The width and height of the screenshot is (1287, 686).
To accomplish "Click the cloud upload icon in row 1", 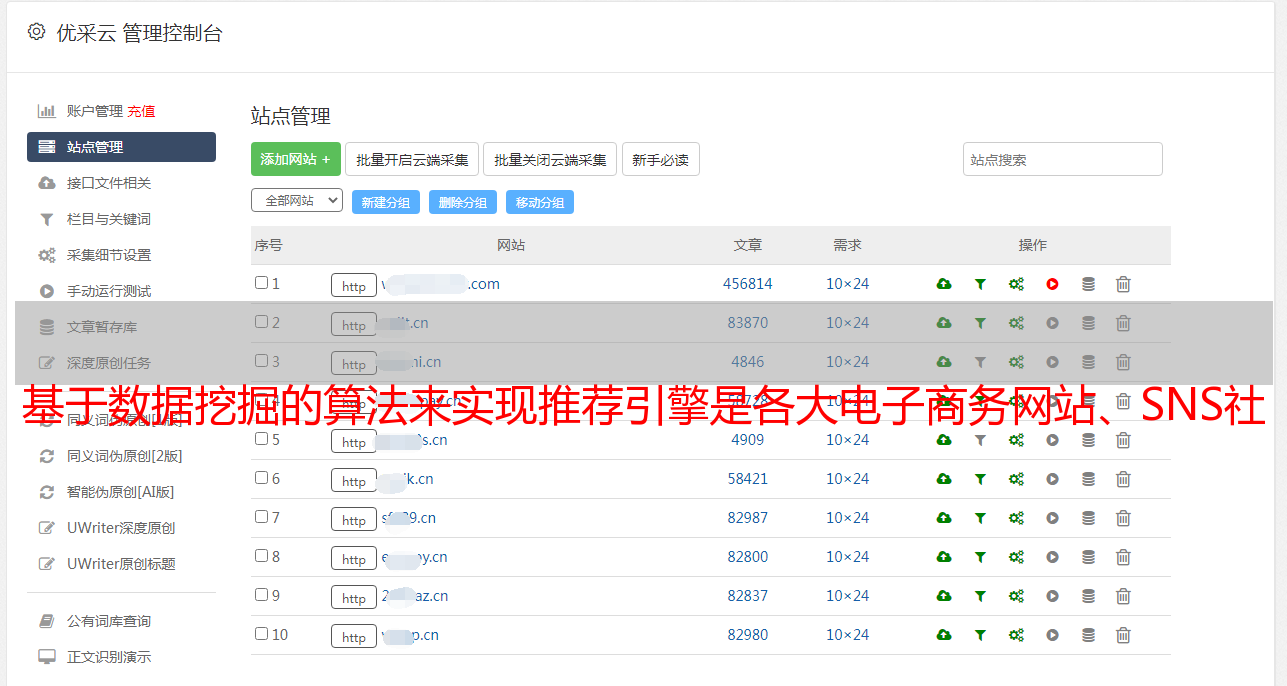I will 944,284.
